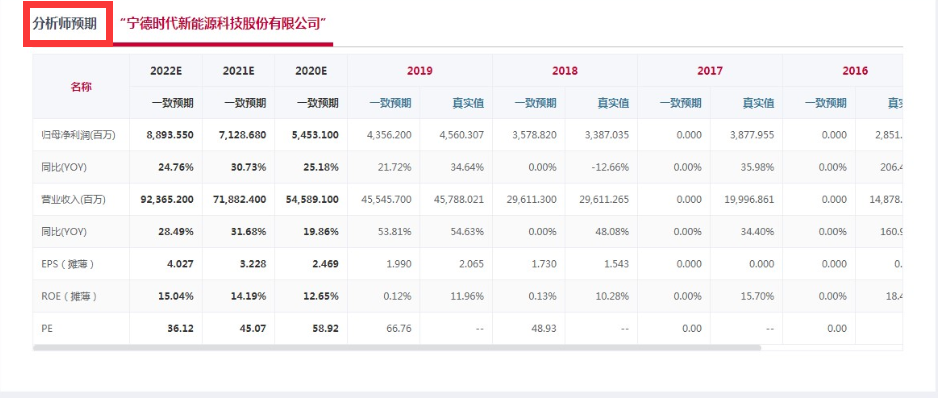Click the 2022E column header
This screenshot has height=398, width=938.
click(x=166, y=71)
